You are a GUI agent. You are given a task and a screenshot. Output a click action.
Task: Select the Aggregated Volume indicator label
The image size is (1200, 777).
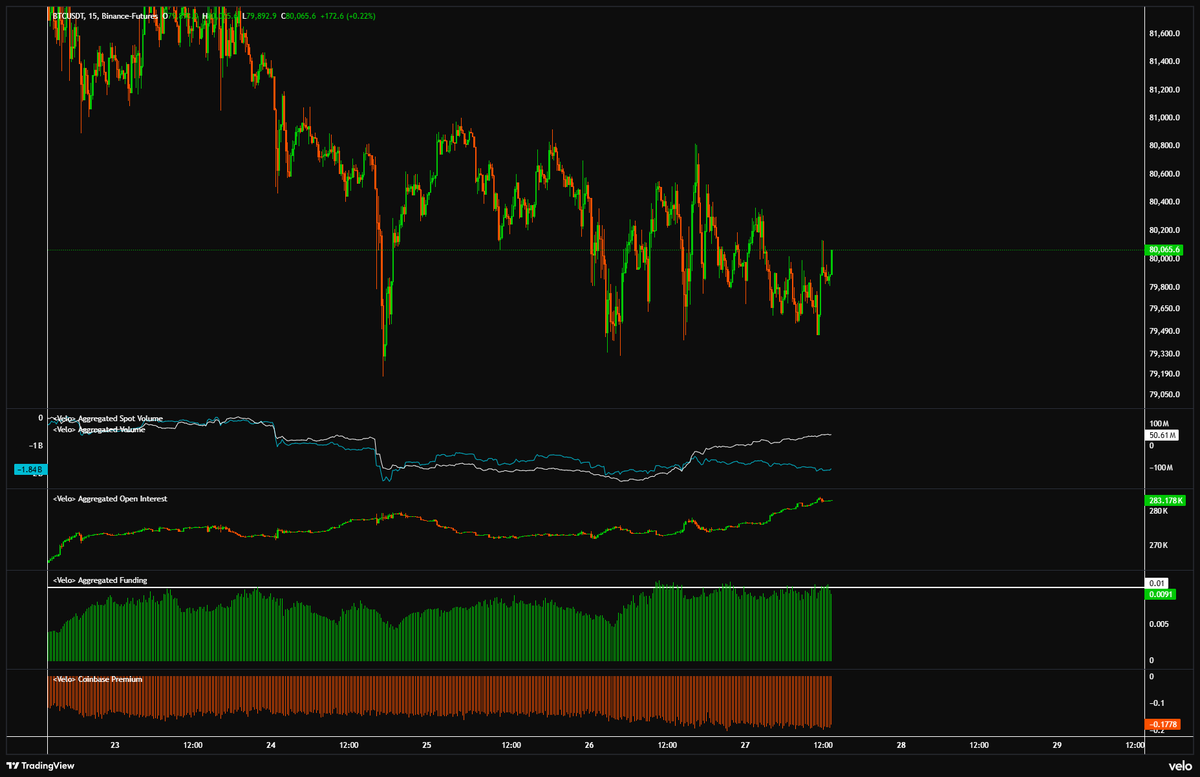(98, 429)
